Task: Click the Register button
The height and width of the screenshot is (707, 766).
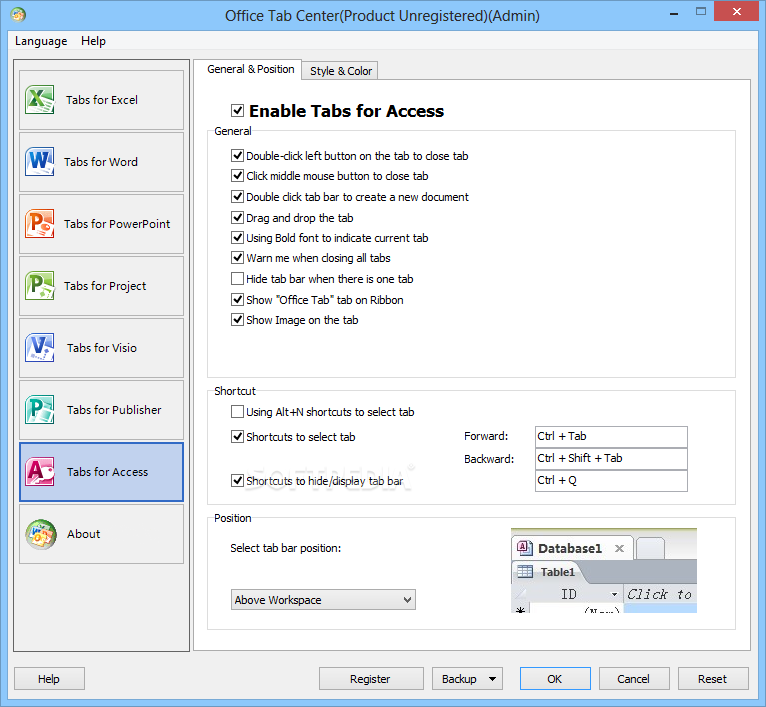Action: 371,679
